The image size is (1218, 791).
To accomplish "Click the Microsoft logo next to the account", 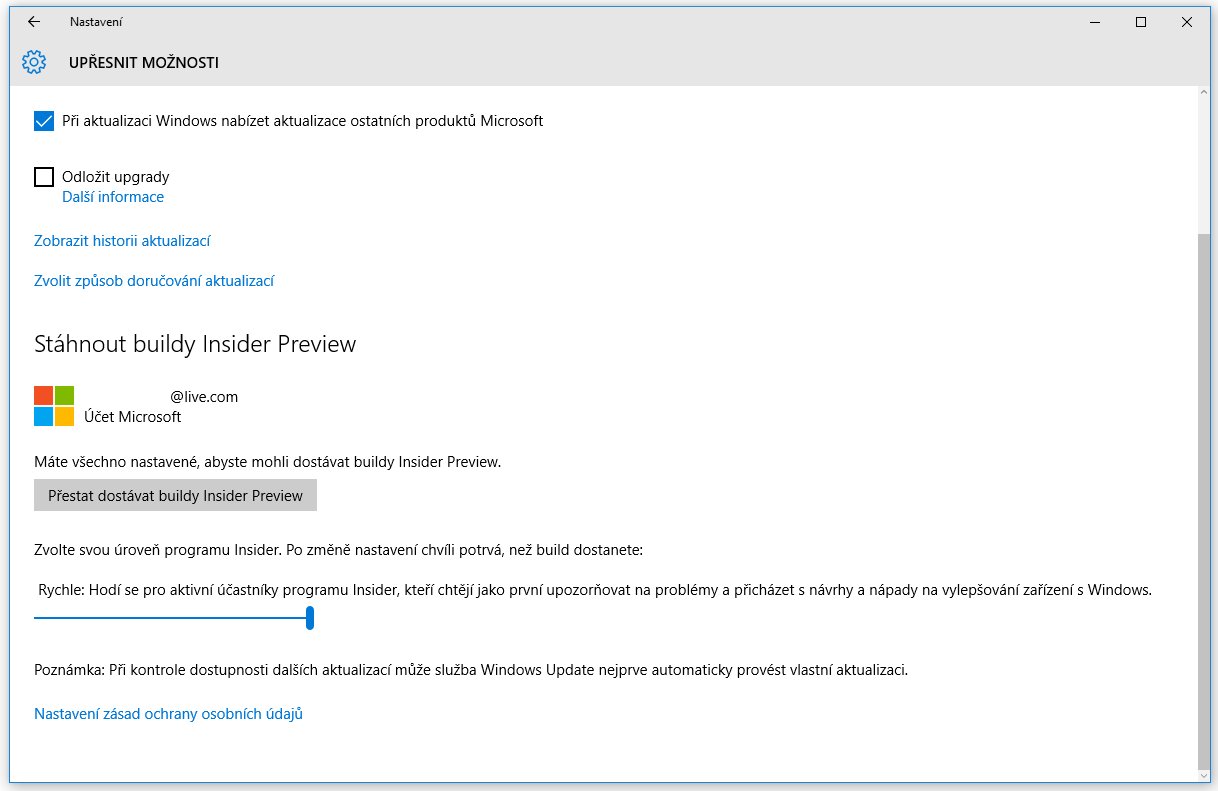I will (54, 406).
